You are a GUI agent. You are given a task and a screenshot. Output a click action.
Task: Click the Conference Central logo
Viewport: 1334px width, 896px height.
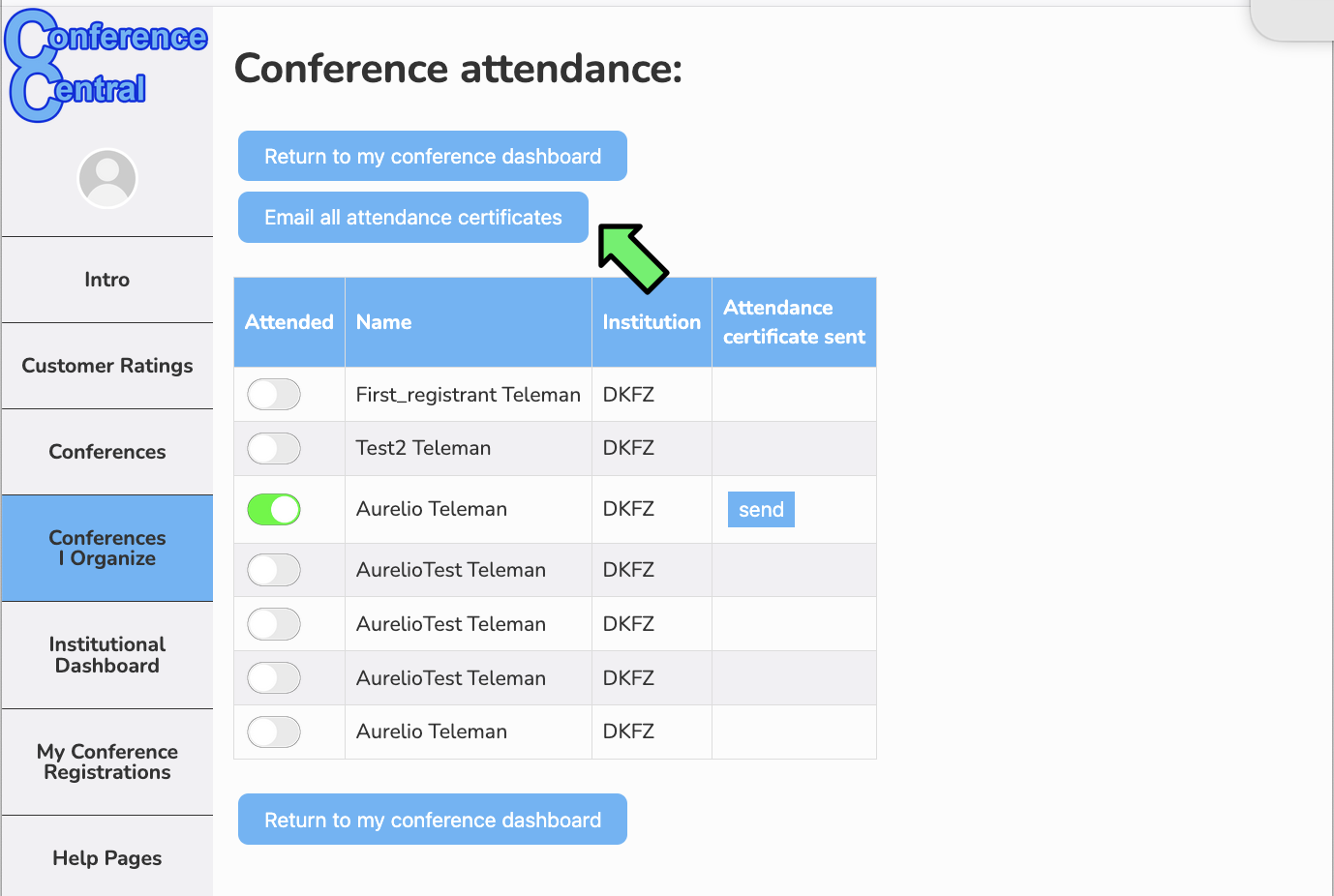click(106, 66)
